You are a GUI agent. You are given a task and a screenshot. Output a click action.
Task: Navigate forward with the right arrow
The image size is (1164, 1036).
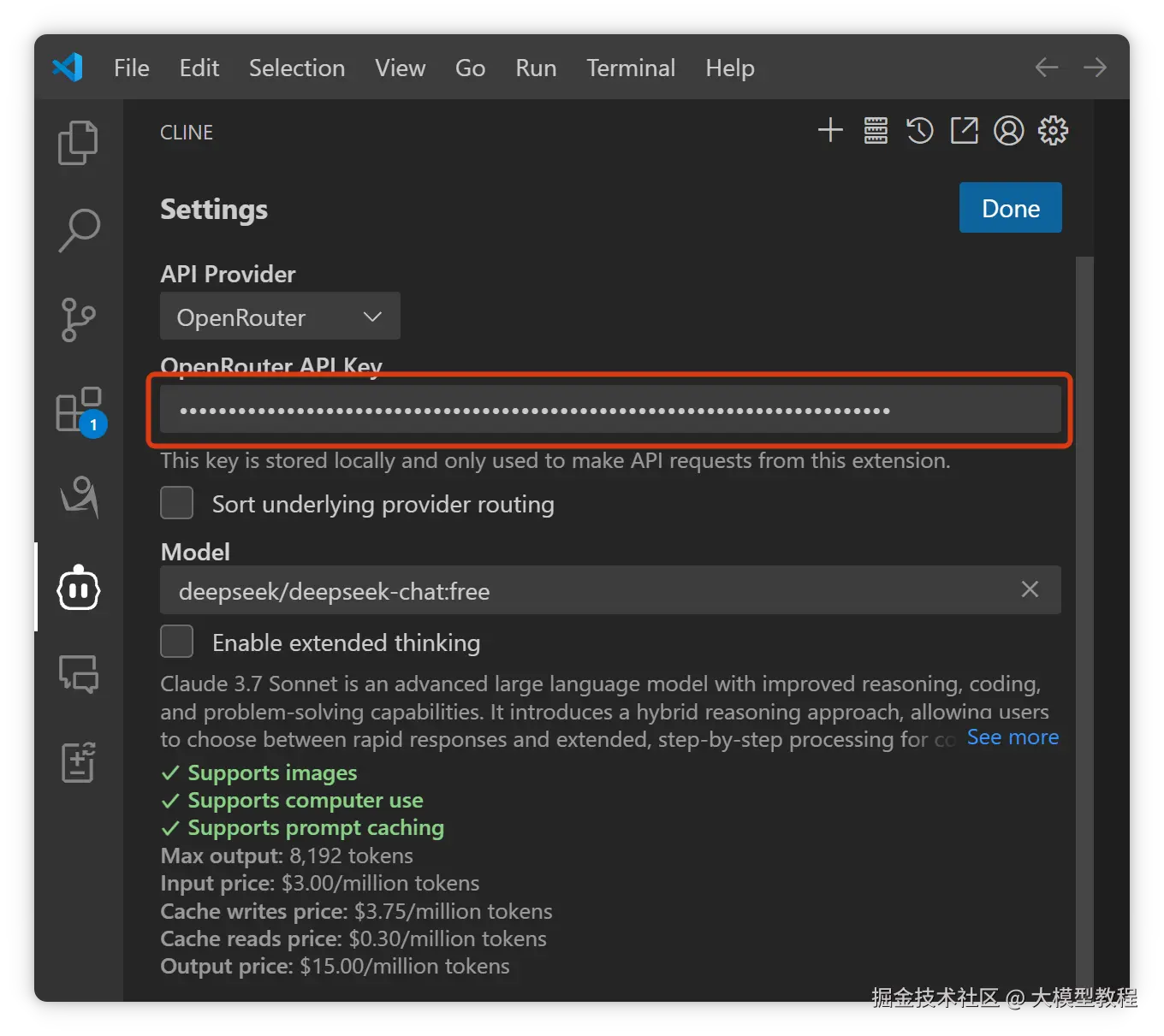[x=1095, y=68]
